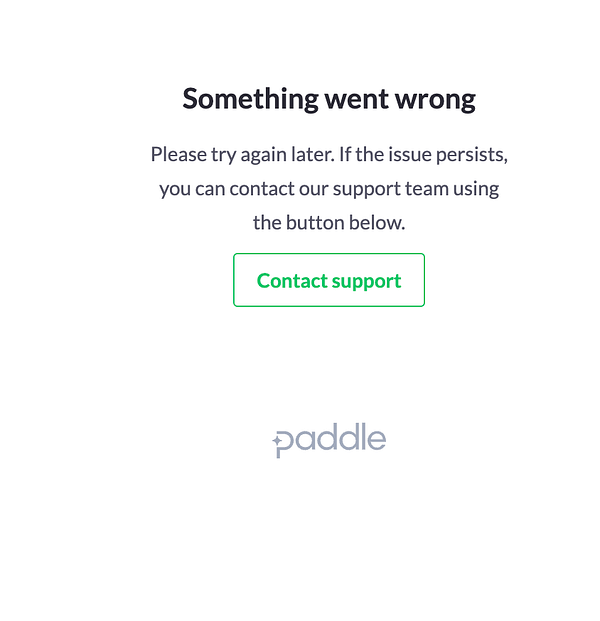
Task: Click the Contact support button
Action: [x=329, y=280]
